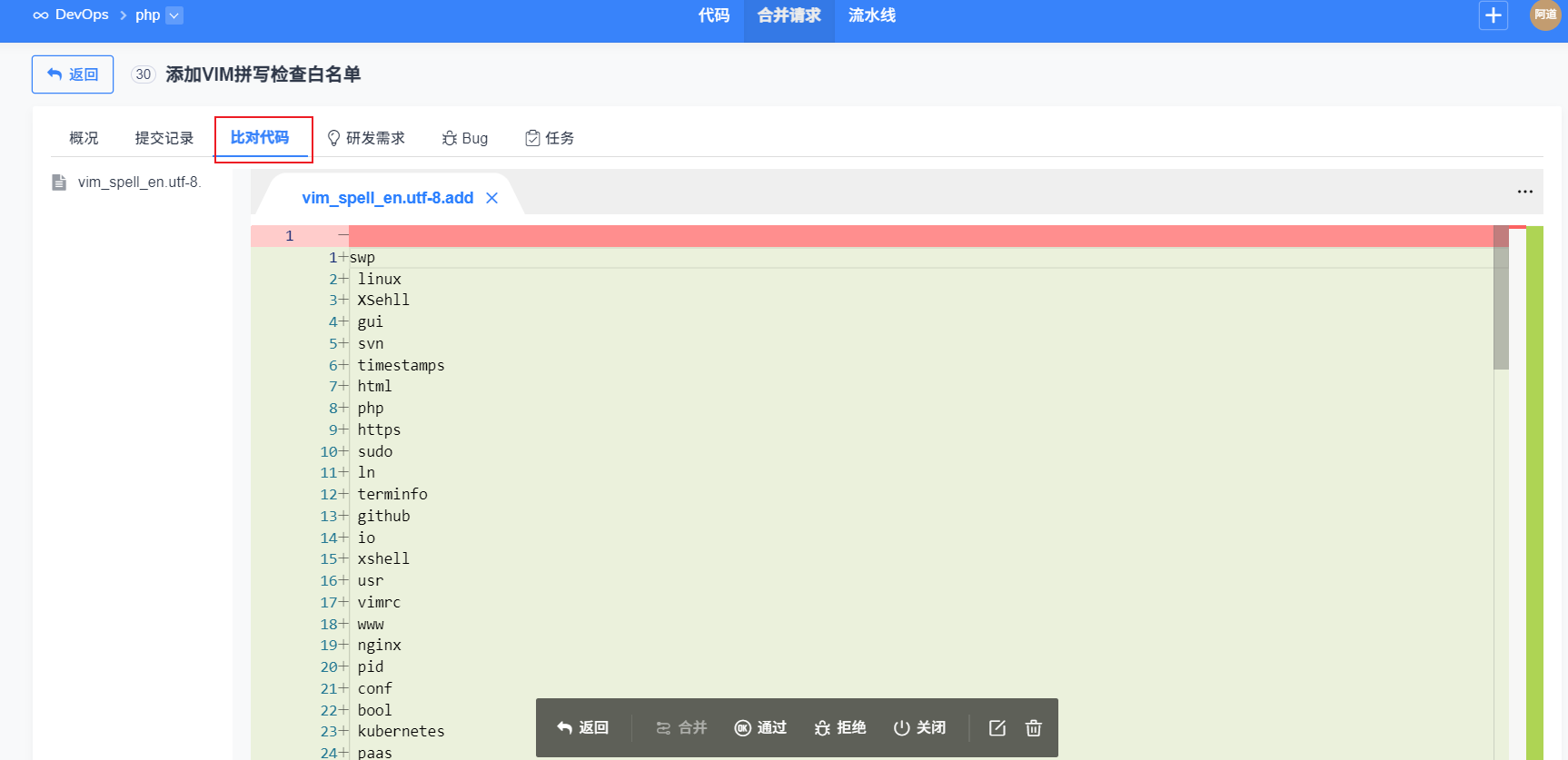Click the blue 返回 button at top left

click(x=73, y=74)
